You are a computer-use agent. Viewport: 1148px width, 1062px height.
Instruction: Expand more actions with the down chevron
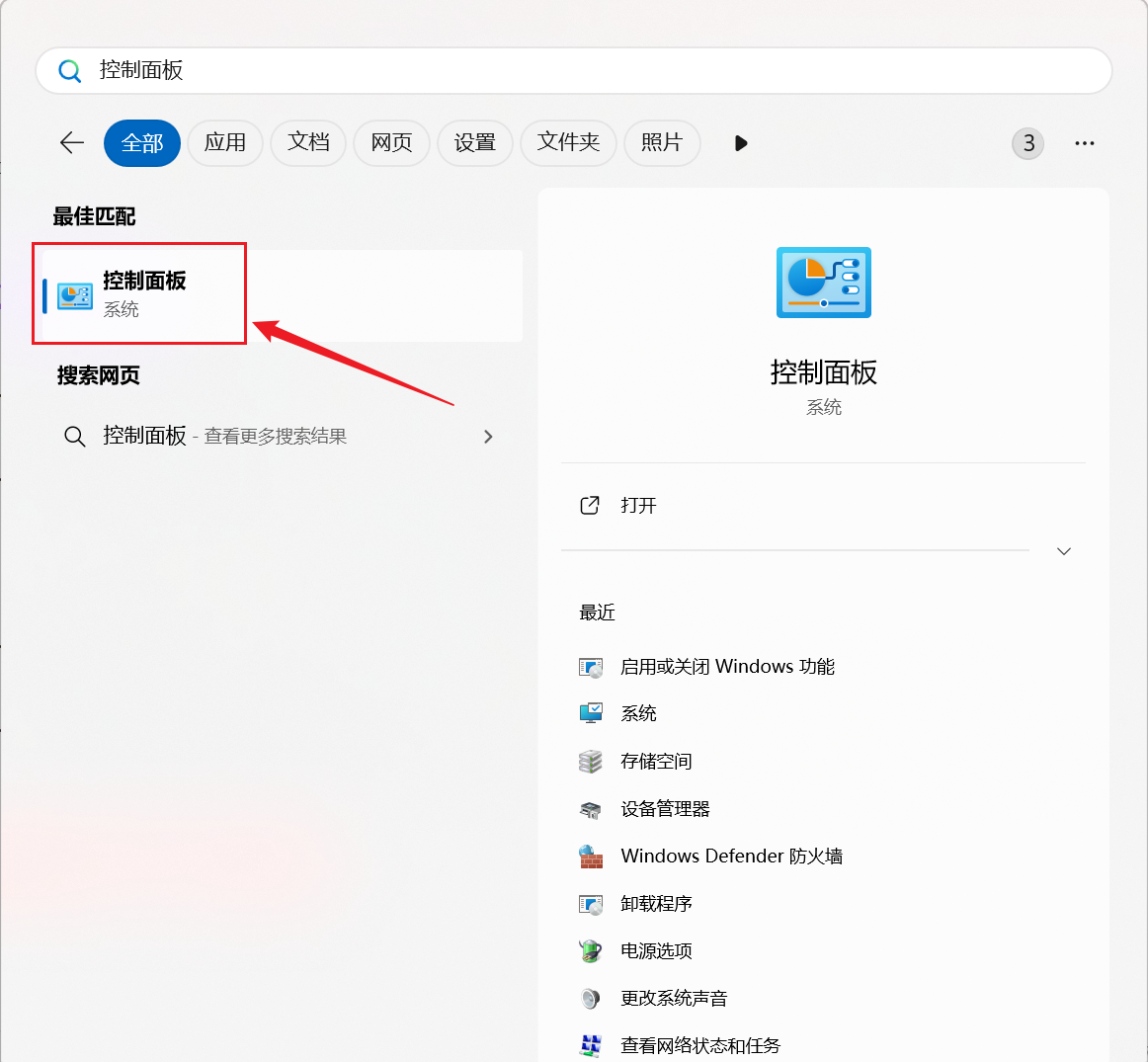pos(1064,551)
